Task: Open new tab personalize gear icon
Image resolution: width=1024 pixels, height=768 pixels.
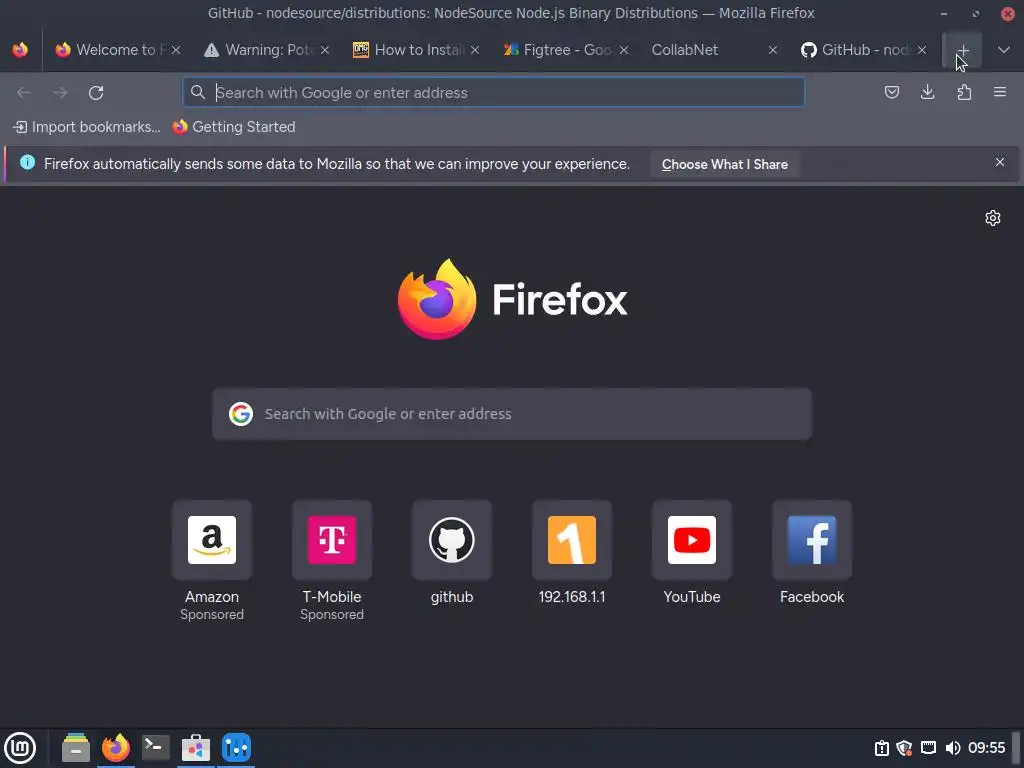Action: 993,218
